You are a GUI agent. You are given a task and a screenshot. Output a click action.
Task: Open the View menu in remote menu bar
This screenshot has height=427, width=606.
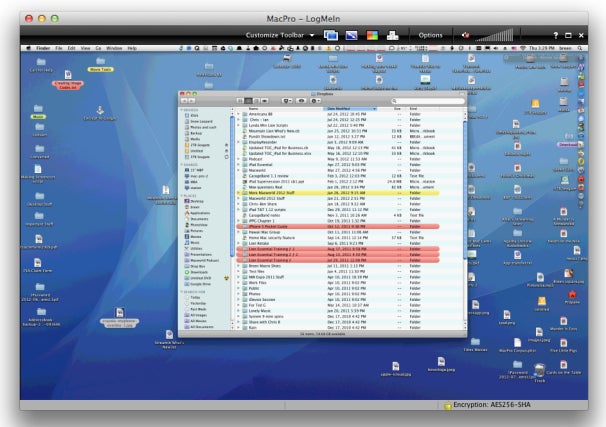coord(85,48)
